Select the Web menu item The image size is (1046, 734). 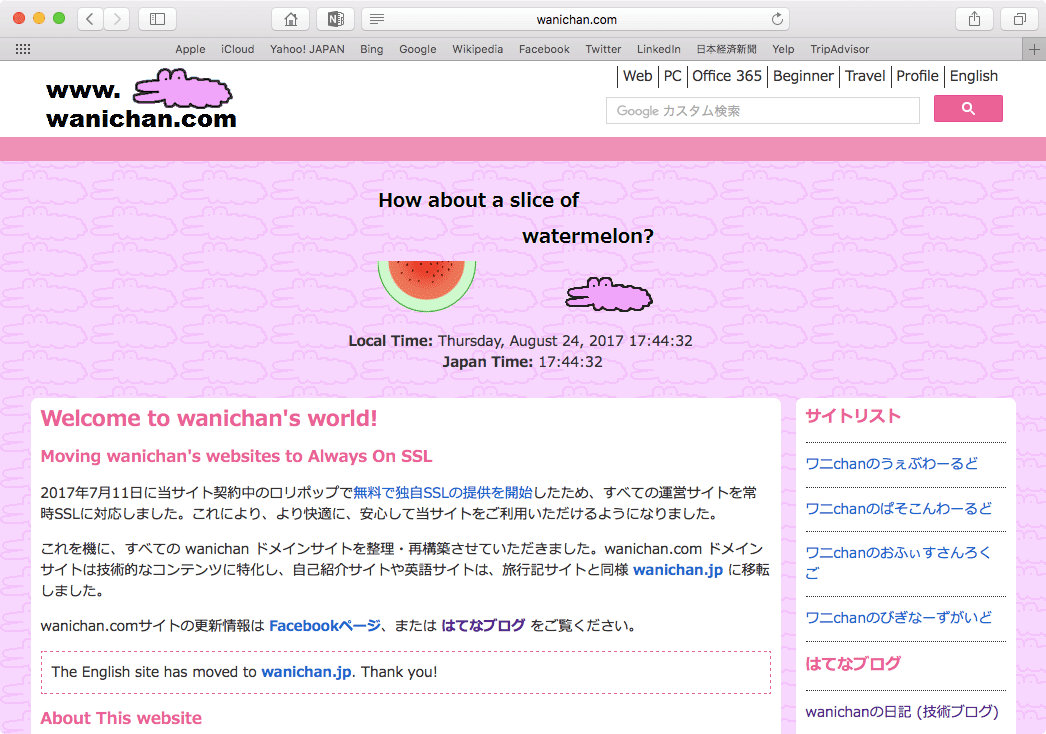(x=638, y=76)
